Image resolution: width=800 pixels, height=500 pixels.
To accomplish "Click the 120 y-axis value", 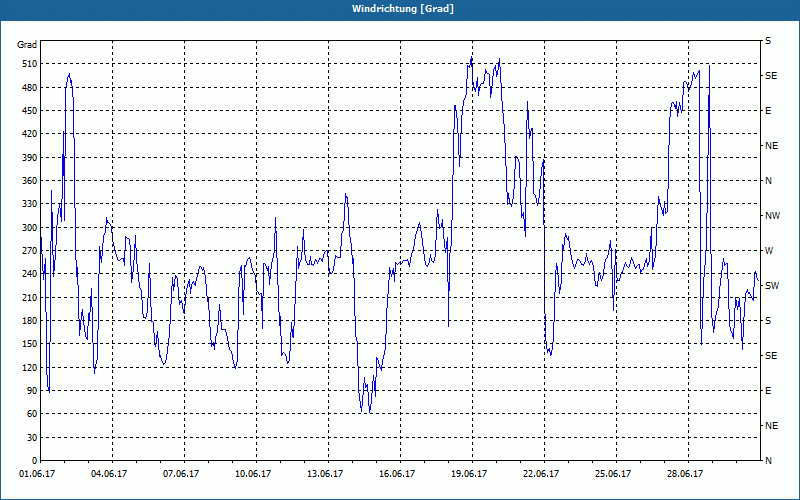I will coord(30,367).
